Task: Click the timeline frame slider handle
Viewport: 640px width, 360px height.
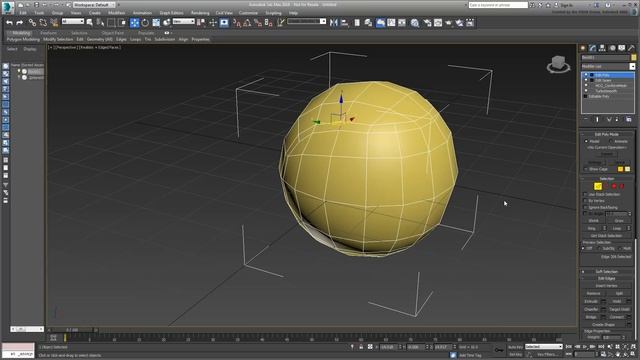Action: [72, 330]
